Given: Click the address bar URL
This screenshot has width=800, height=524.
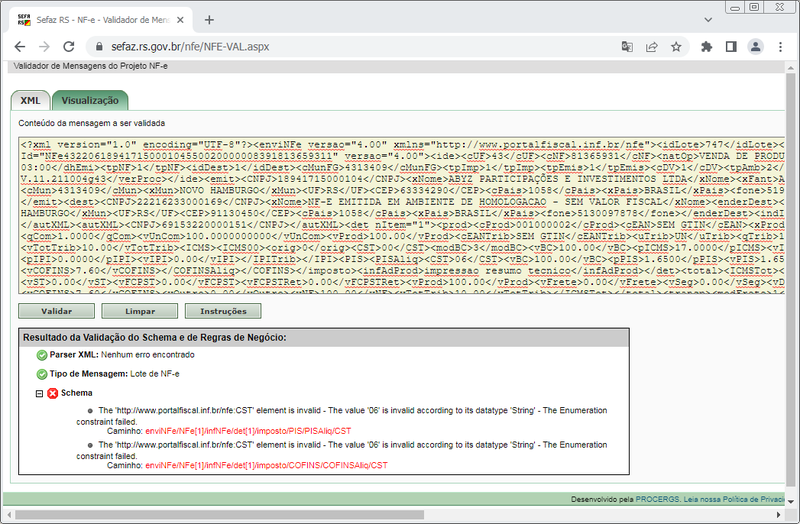Looking at the screenshot, I should click(x=190, y=47).
